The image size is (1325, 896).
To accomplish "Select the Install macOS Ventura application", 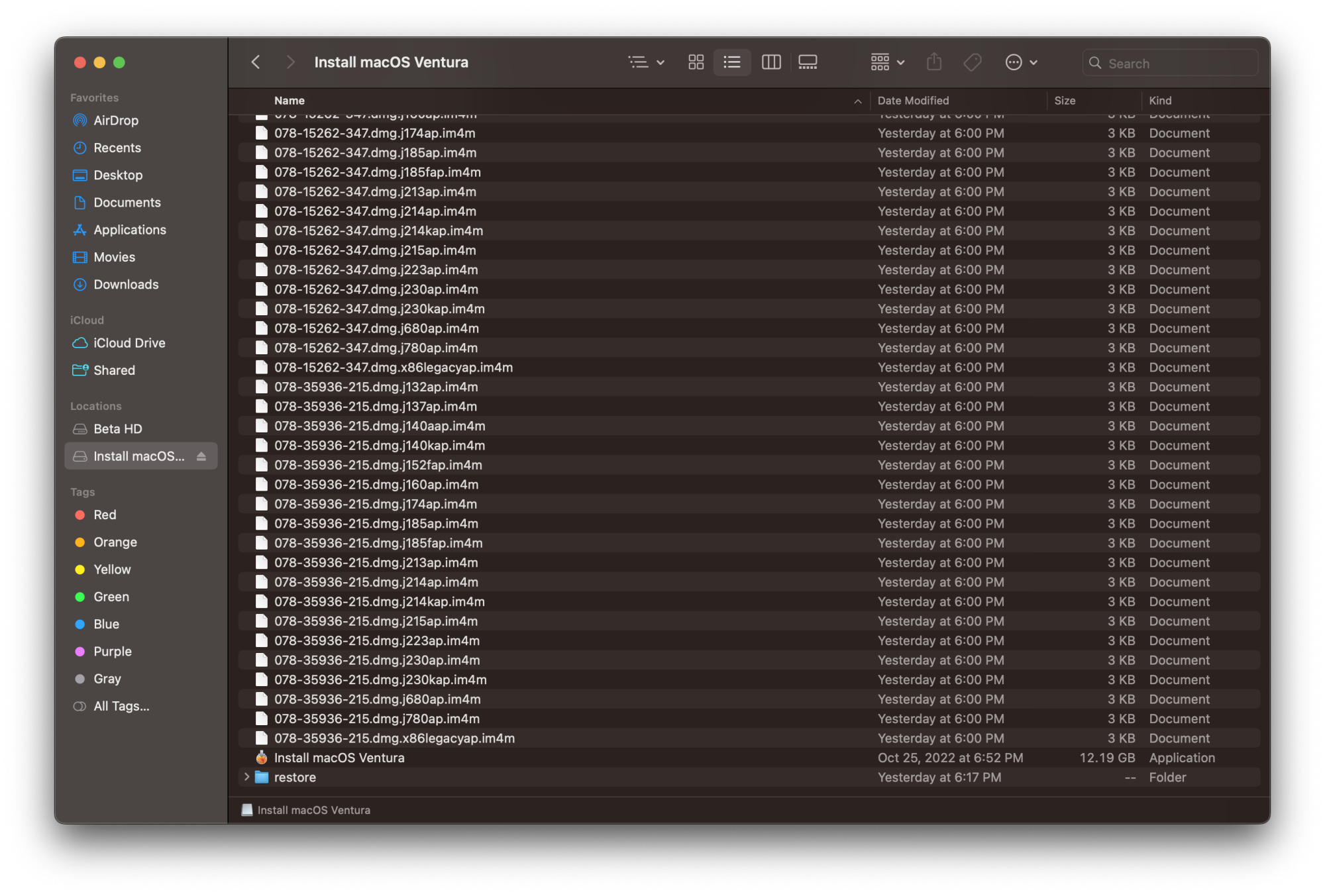I will point(749,758).
